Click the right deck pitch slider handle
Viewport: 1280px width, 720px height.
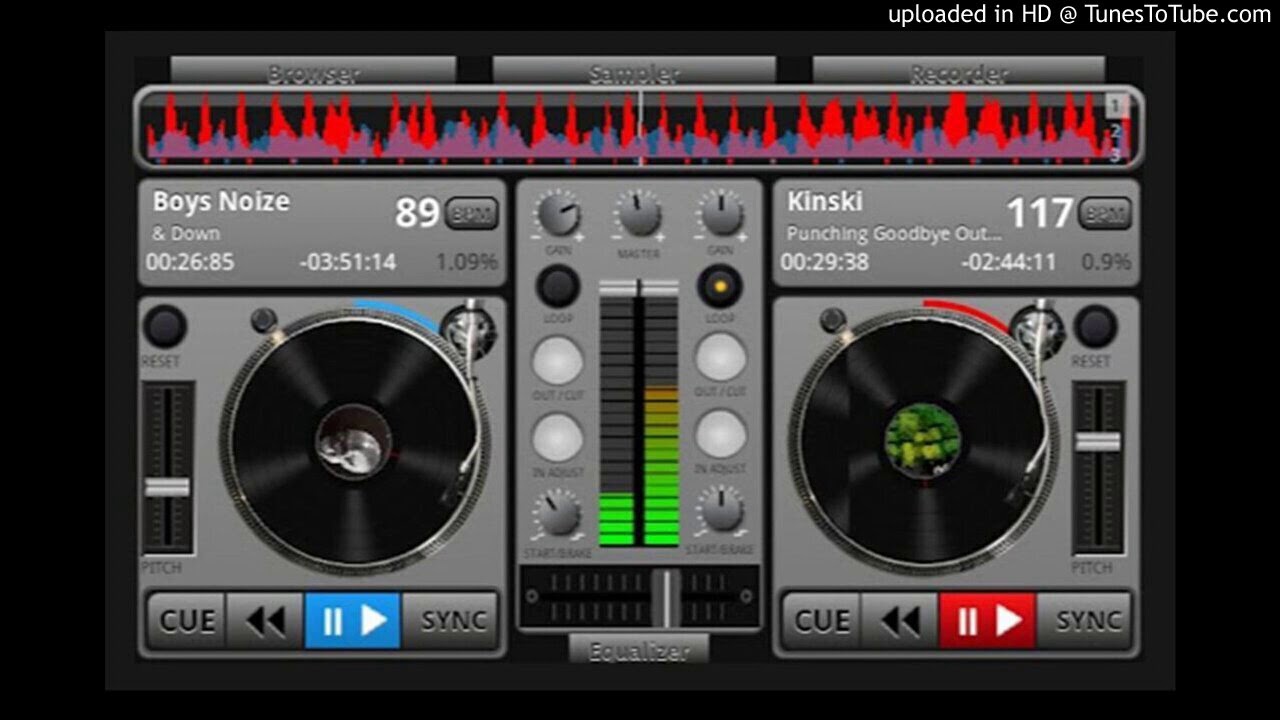point(1098,441)
